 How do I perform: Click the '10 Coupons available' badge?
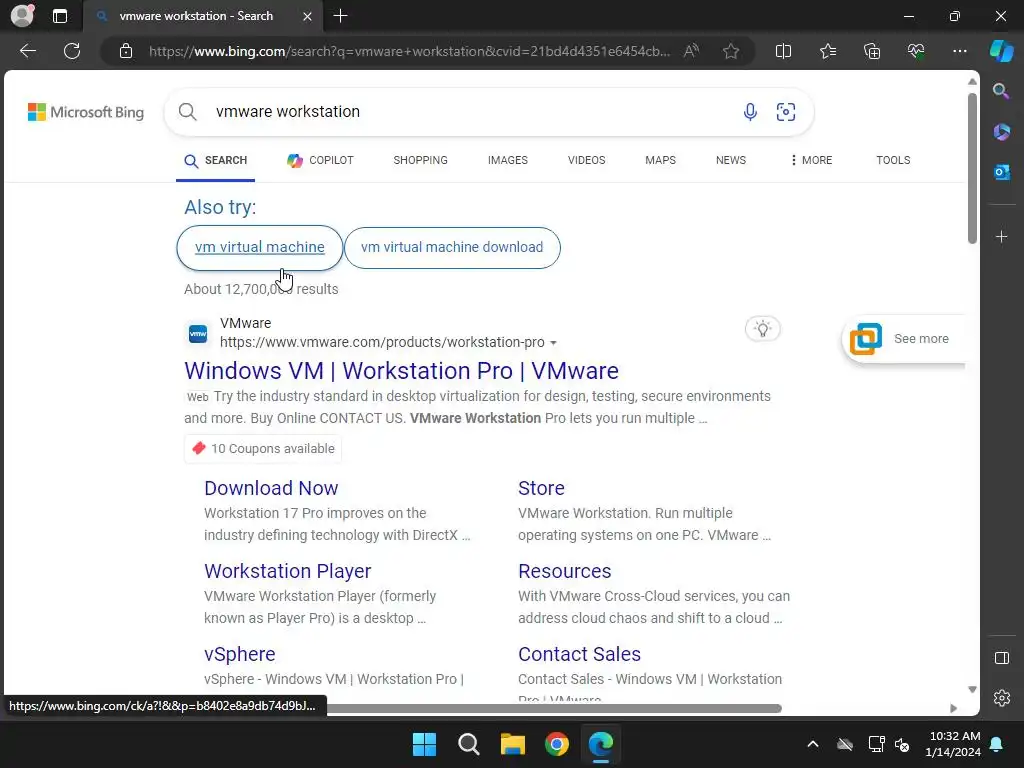click(263, 449)
